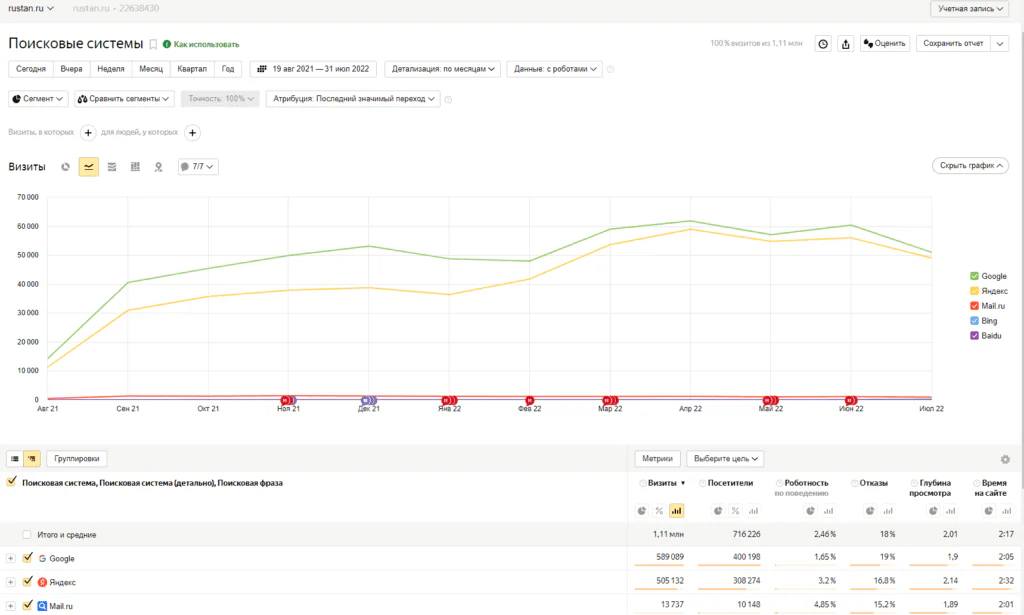The width and height of the screenshot is (1024, 615).
Task: Uncheck the Google row checkbox
Action: pyautogui.click(x=27, y=558)
